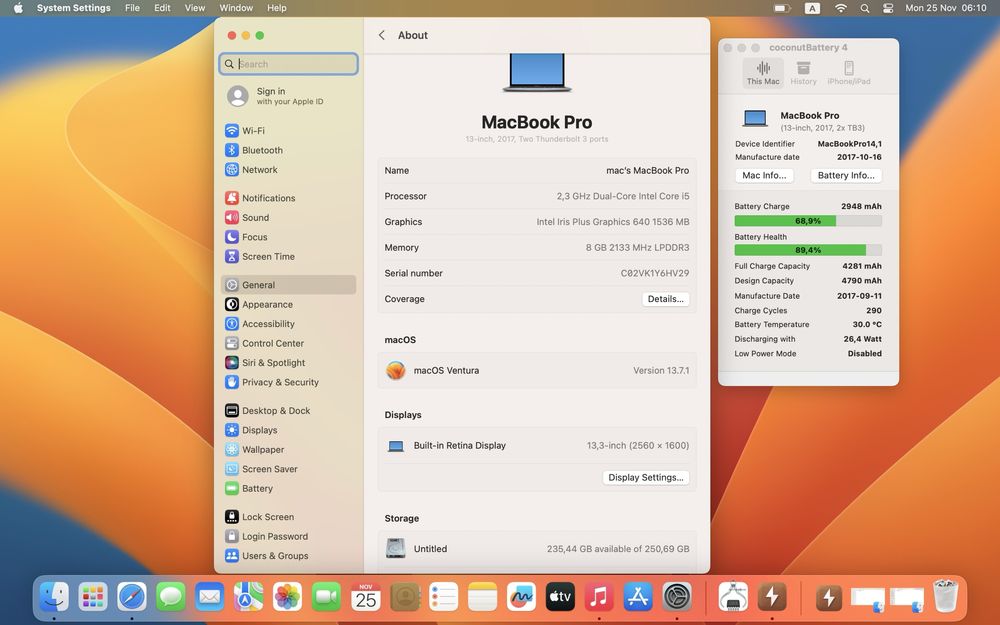Select Privacy & Security in the sidebar
Image resolution: width=1000 pixels, height=625 pixels.
(288, 382)
